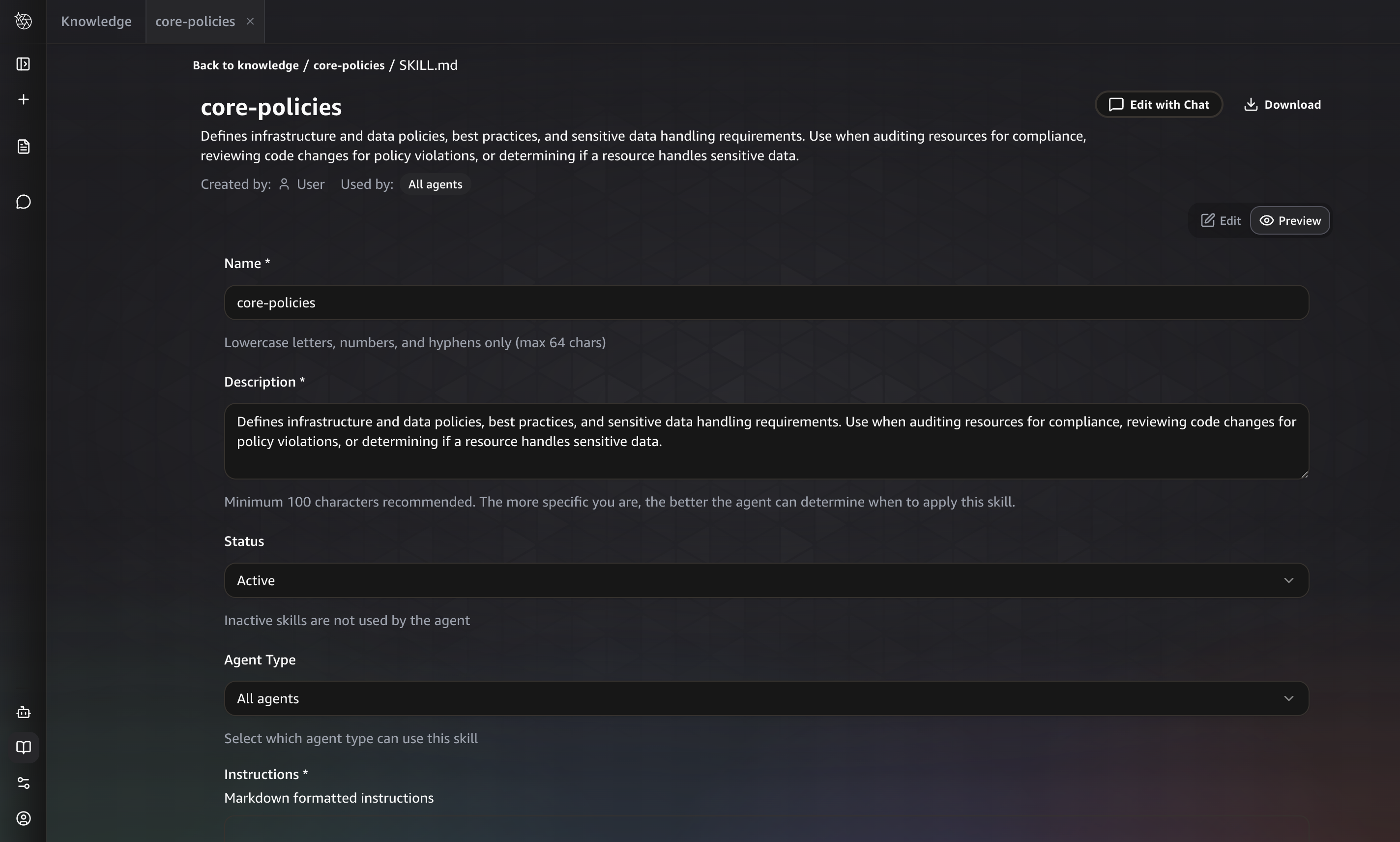The image size is (1400, 842).
Task: Toggle the sidebar panel icon
Action: point(23,64)
